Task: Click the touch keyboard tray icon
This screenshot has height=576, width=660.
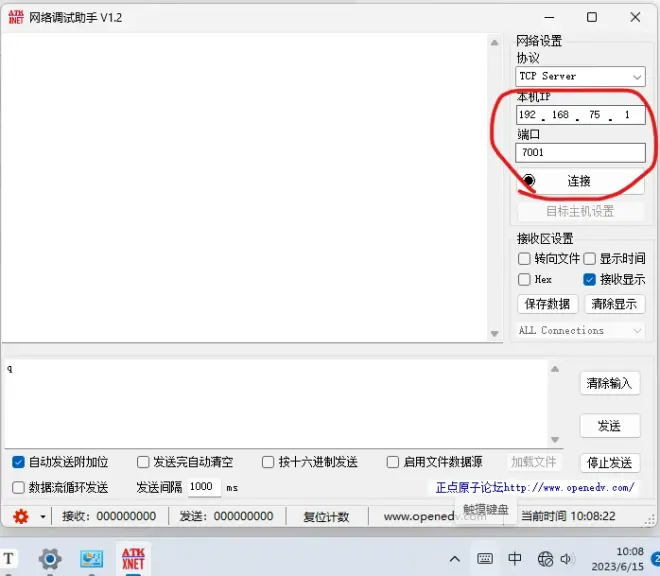Action: point(485,558)
